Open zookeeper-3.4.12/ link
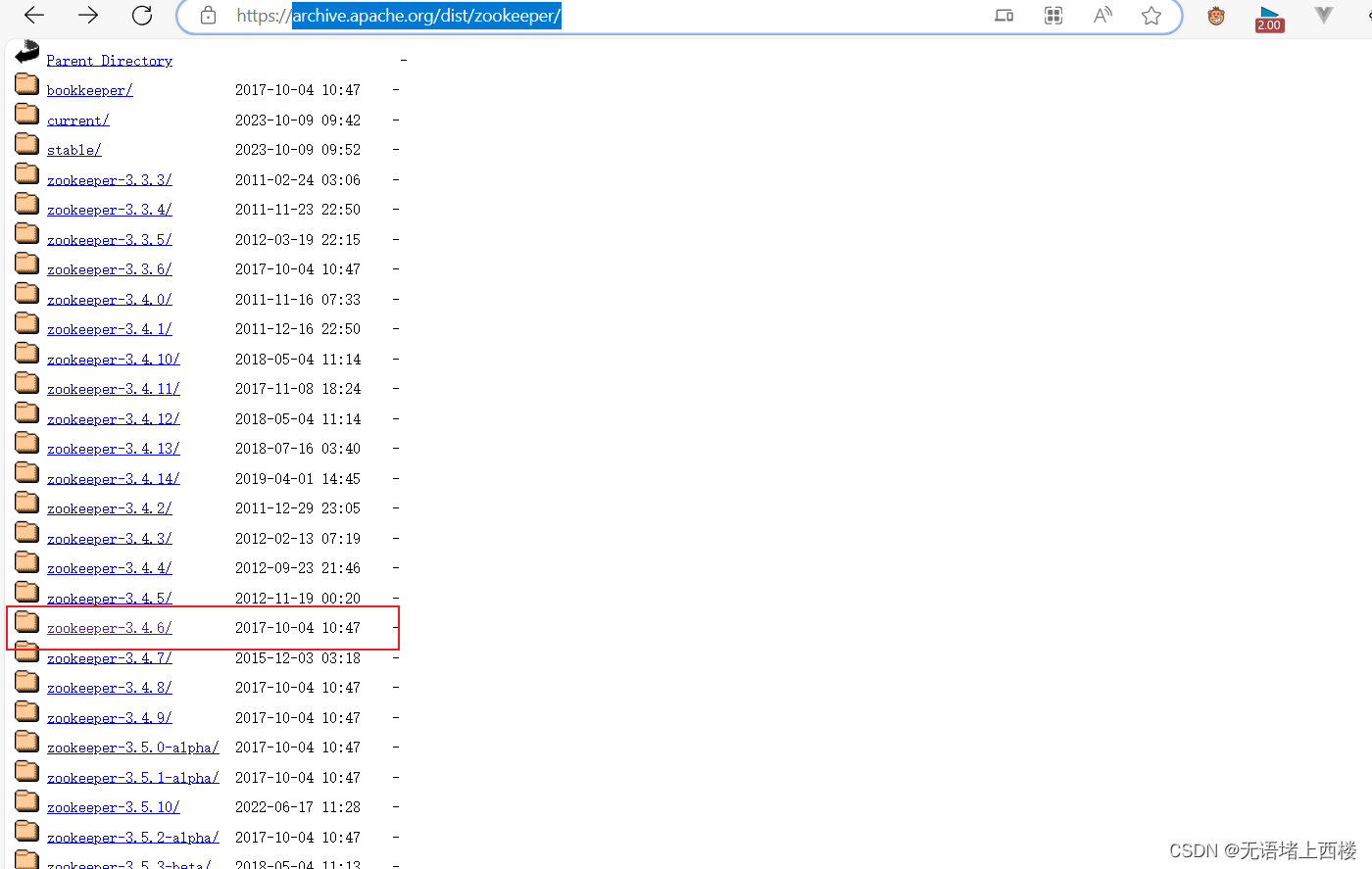This screenshot has width=1372, height=869. 114,419
